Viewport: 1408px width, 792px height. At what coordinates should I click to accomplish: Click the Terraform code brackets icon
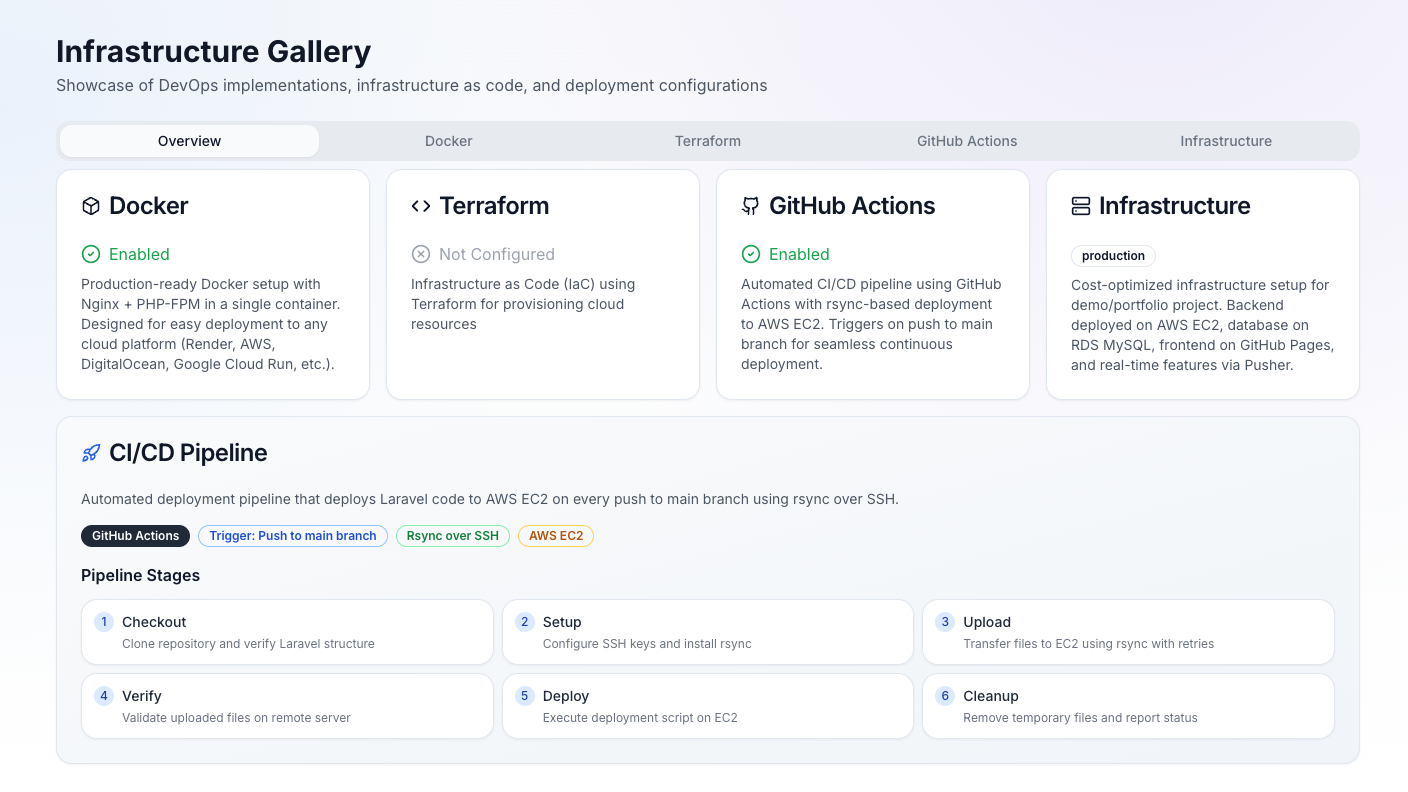tap(421, 206)
